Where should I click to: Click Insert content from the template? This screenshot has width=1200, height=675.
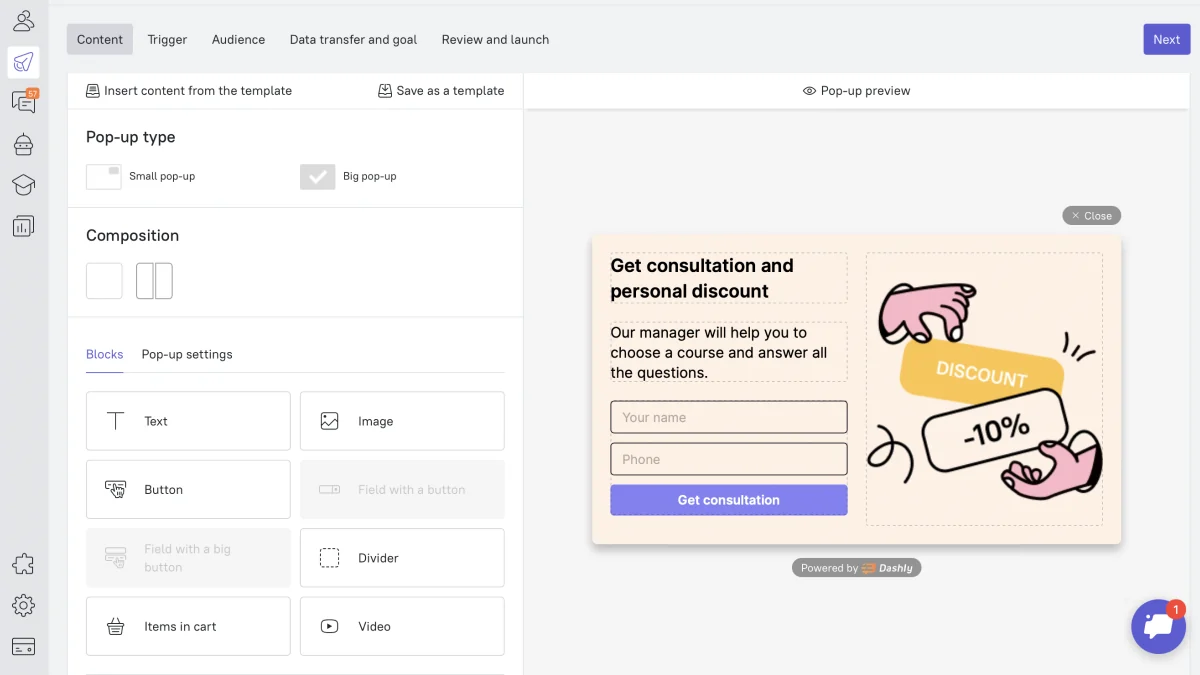189,91
